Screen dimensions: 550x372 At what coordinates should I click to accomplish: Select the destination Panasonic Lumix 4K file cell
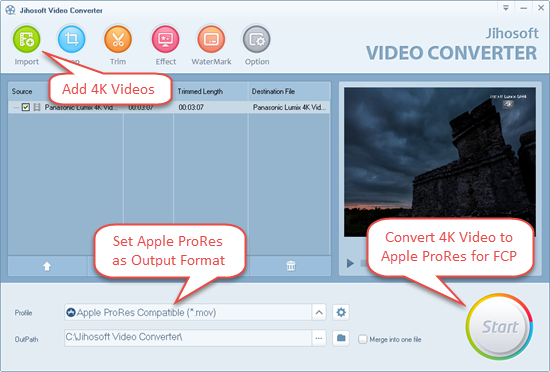click(x=289, y=107)
